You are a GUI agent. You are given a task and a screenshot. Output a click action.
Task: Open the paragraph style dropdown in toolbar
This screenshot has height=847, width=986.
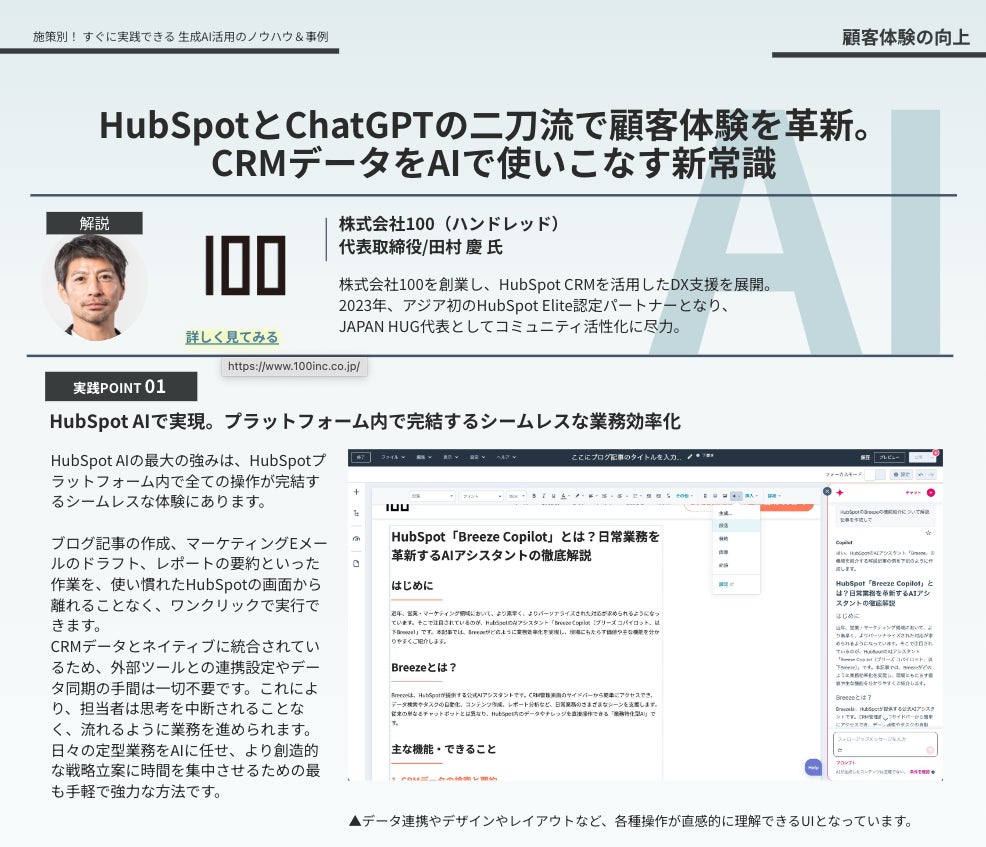coord(432,496)
